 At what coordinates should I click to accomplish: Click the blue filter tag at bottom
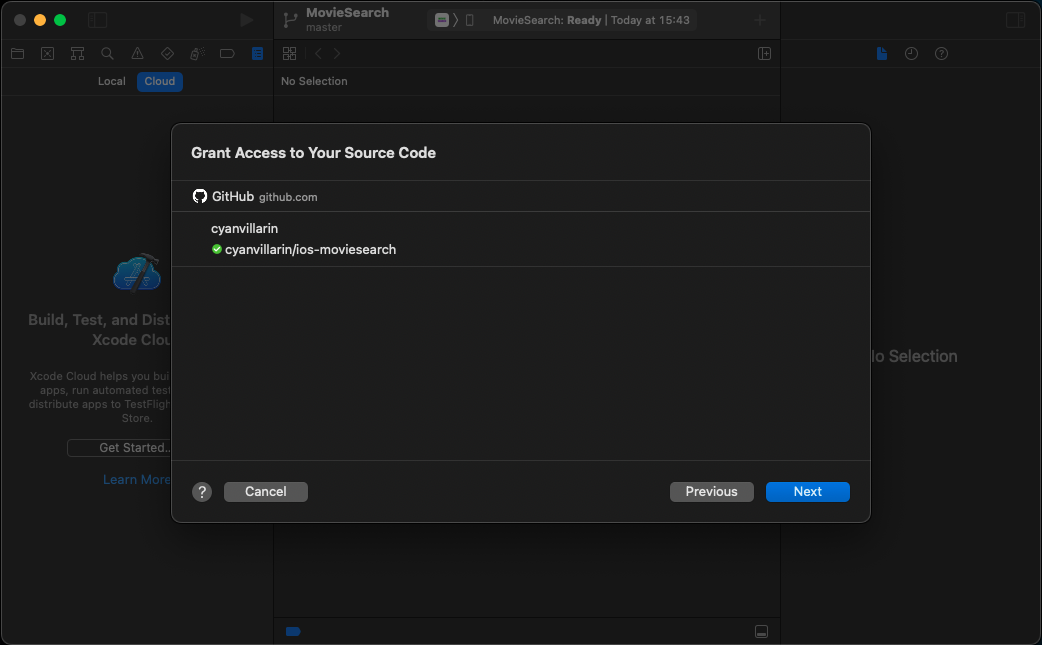click(x=293, y=631)
